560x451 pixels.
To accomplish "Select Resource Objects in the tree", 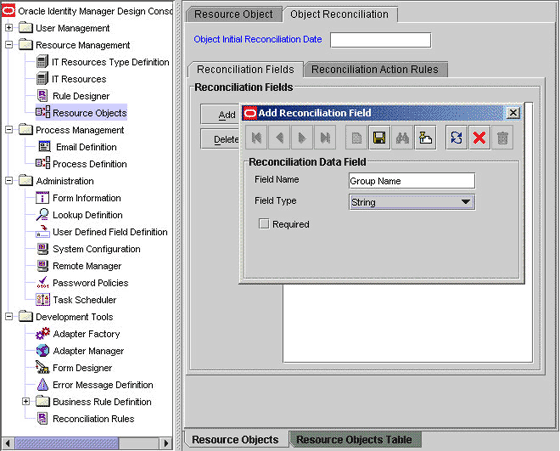I will [89, 113].
